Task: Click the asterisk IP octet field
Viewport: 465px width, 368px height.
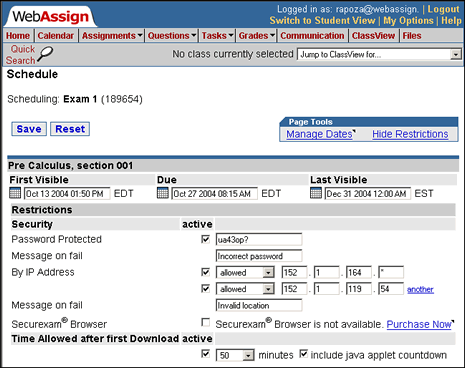Action: [391, 272]
